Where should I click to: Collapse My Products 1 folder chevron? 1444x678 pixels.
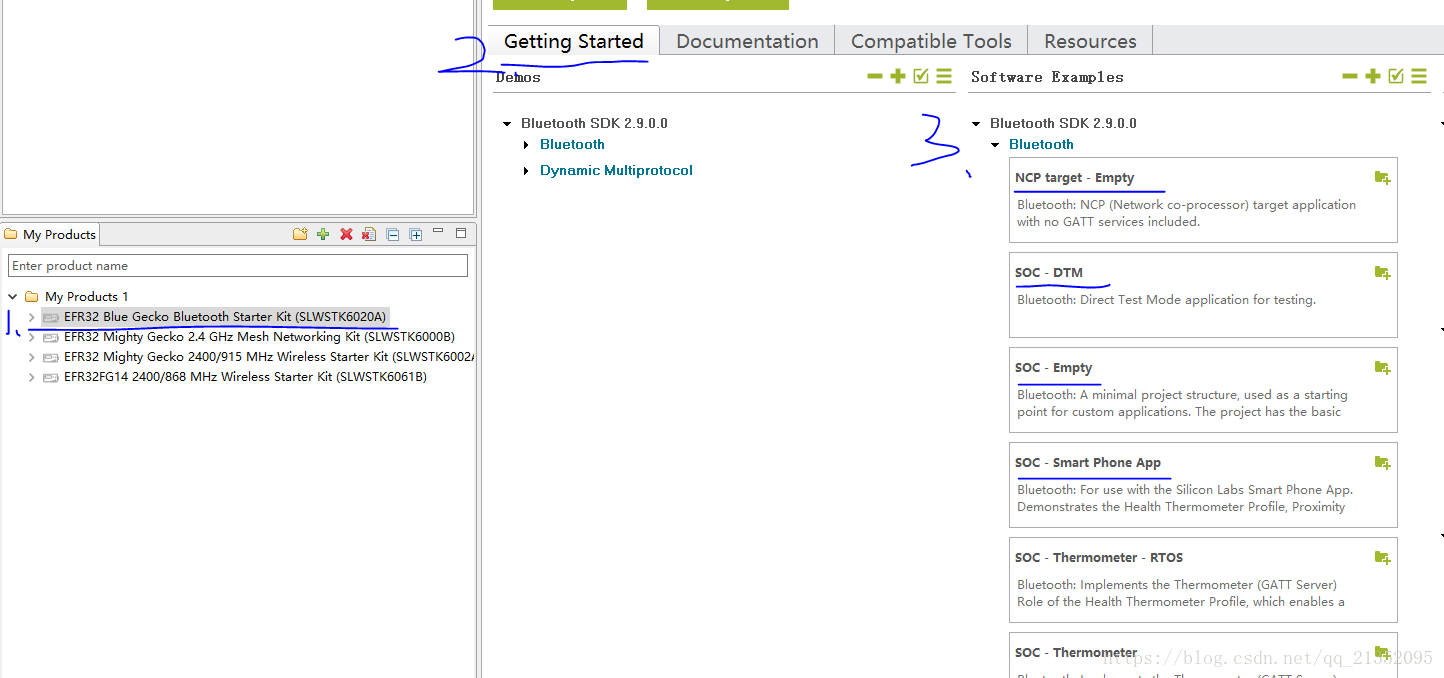pos(13,297)
